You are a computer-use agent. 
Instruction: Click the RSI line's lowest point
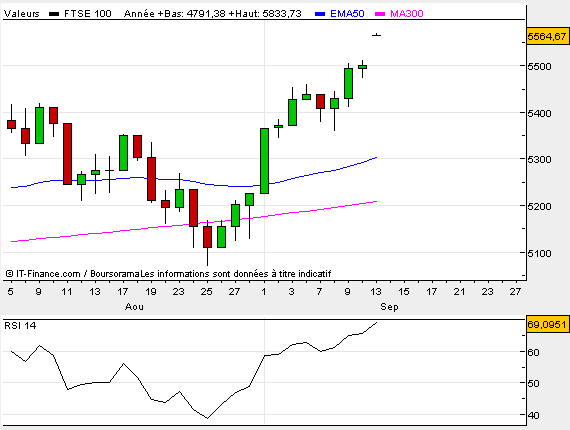(x=207, y=418)
